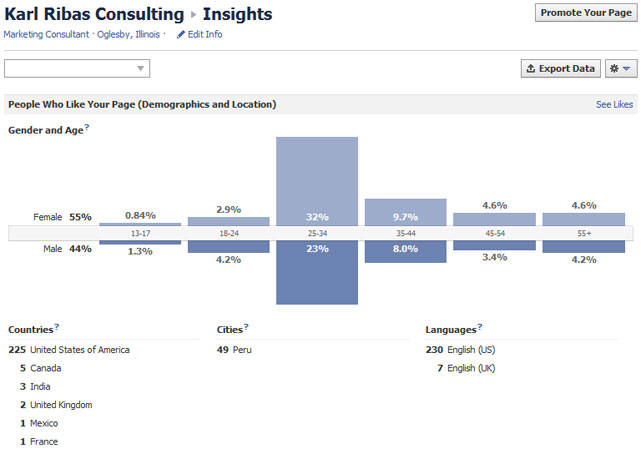This screenshot has height=454, width=641.
Task: Open Karl Ribas Consulting page title
Action: 95,14
